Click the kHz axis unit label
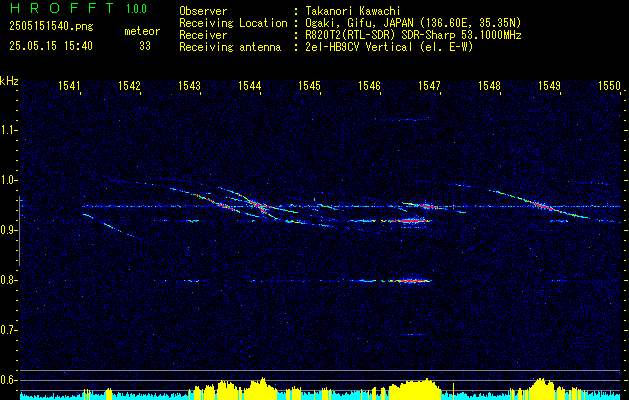This screenshot has width=629, height=400. click(9, 81)
